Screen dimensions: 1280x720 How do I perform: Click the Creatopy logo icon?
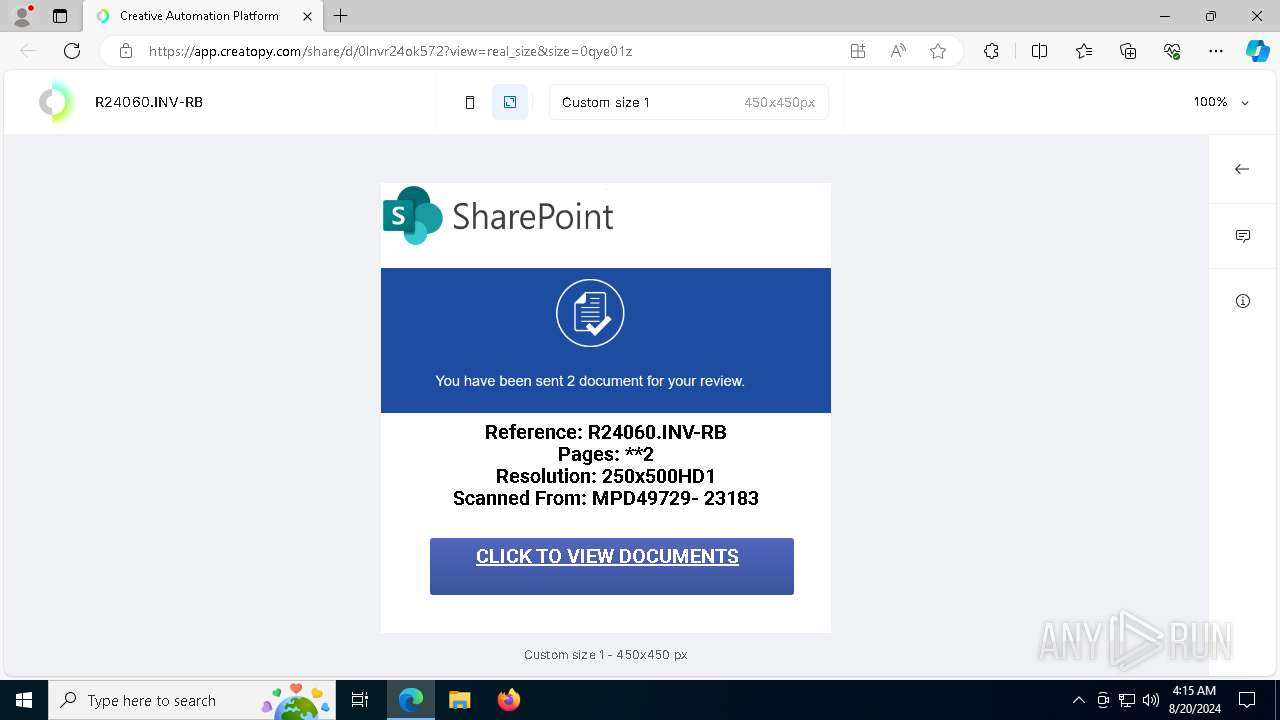56,102
